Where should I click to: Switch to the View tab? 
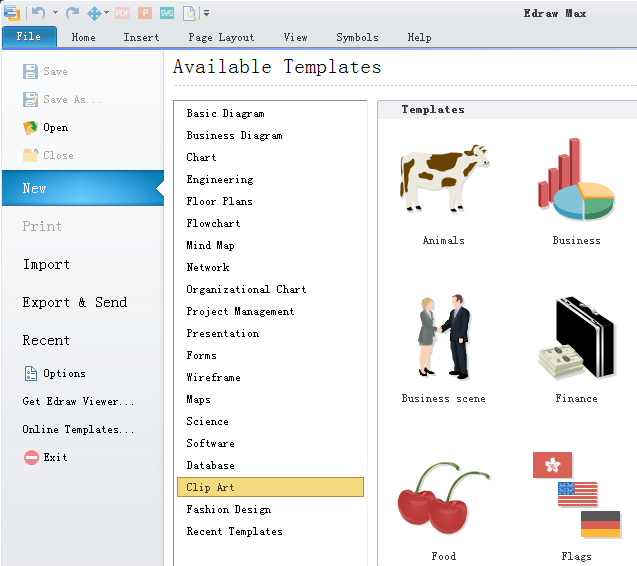[295, 37]
